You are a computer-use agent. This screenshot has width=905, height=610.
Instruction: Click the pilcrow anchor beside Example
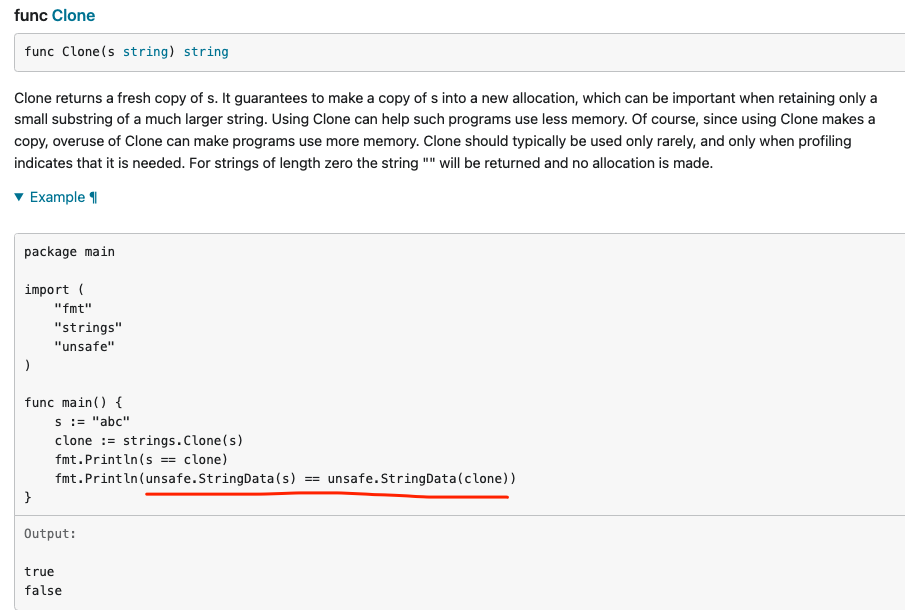tap(94, 197)
